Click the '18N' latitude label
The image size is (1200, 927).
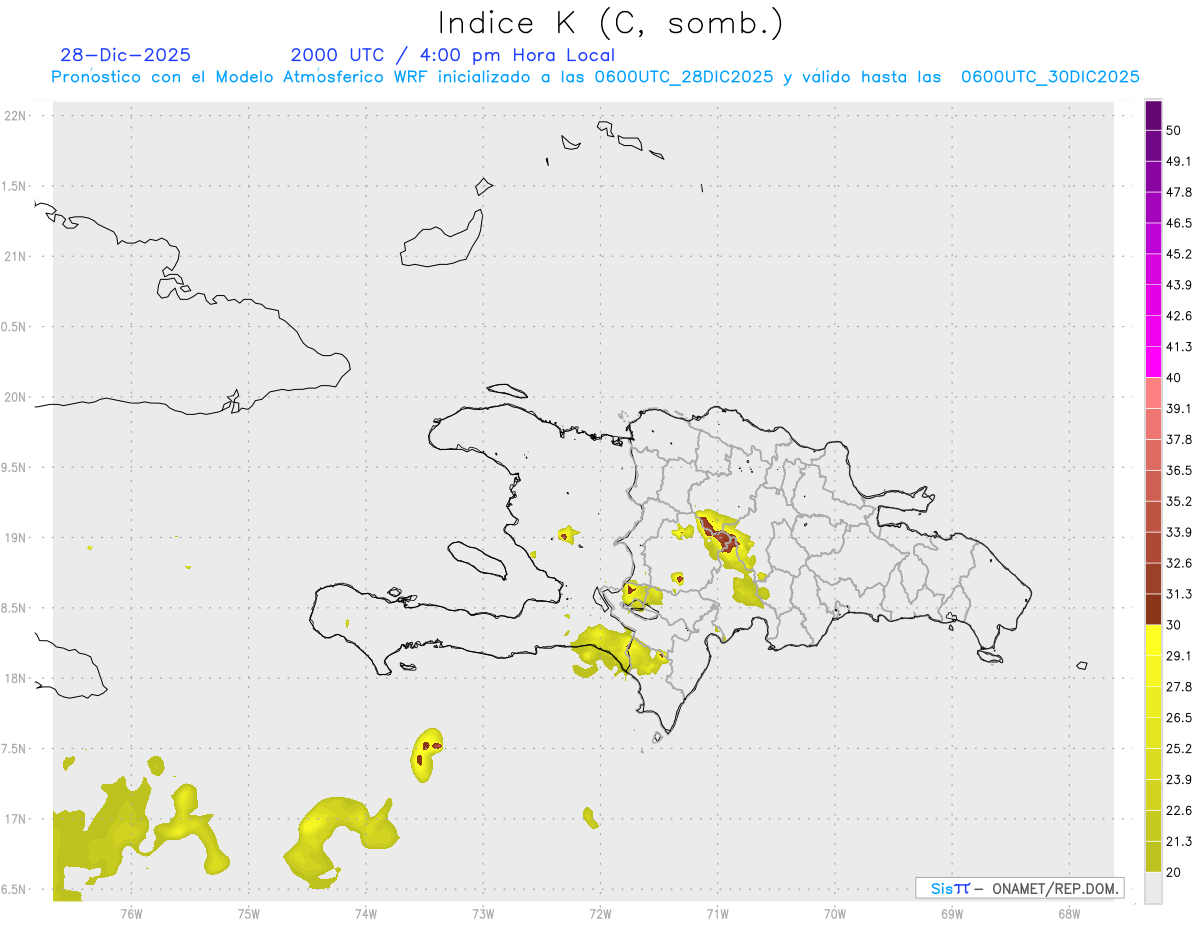point(16,678)
